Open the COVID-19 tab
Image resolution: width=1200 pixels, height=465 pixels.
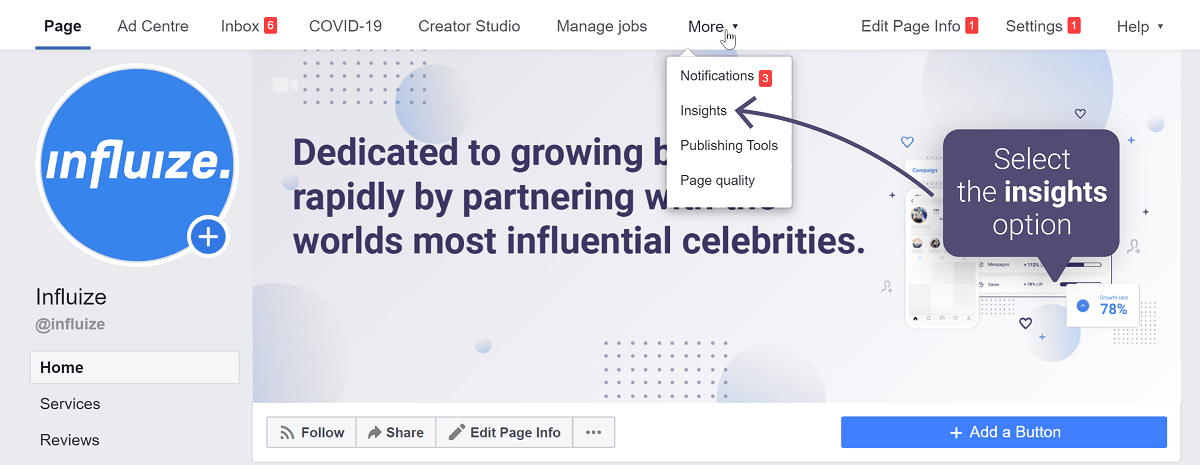coord(345,26)
